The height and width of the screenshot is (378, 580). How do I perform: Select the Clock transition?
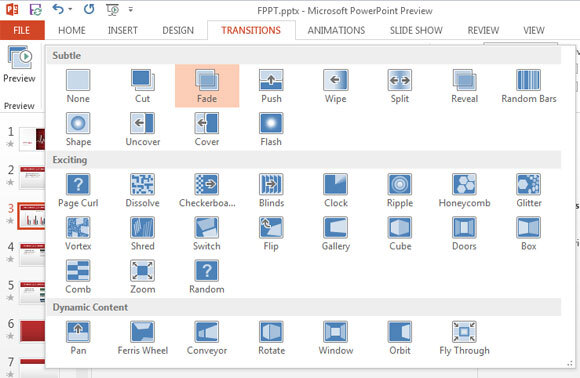pyautogui.click(x=335, y=190)
